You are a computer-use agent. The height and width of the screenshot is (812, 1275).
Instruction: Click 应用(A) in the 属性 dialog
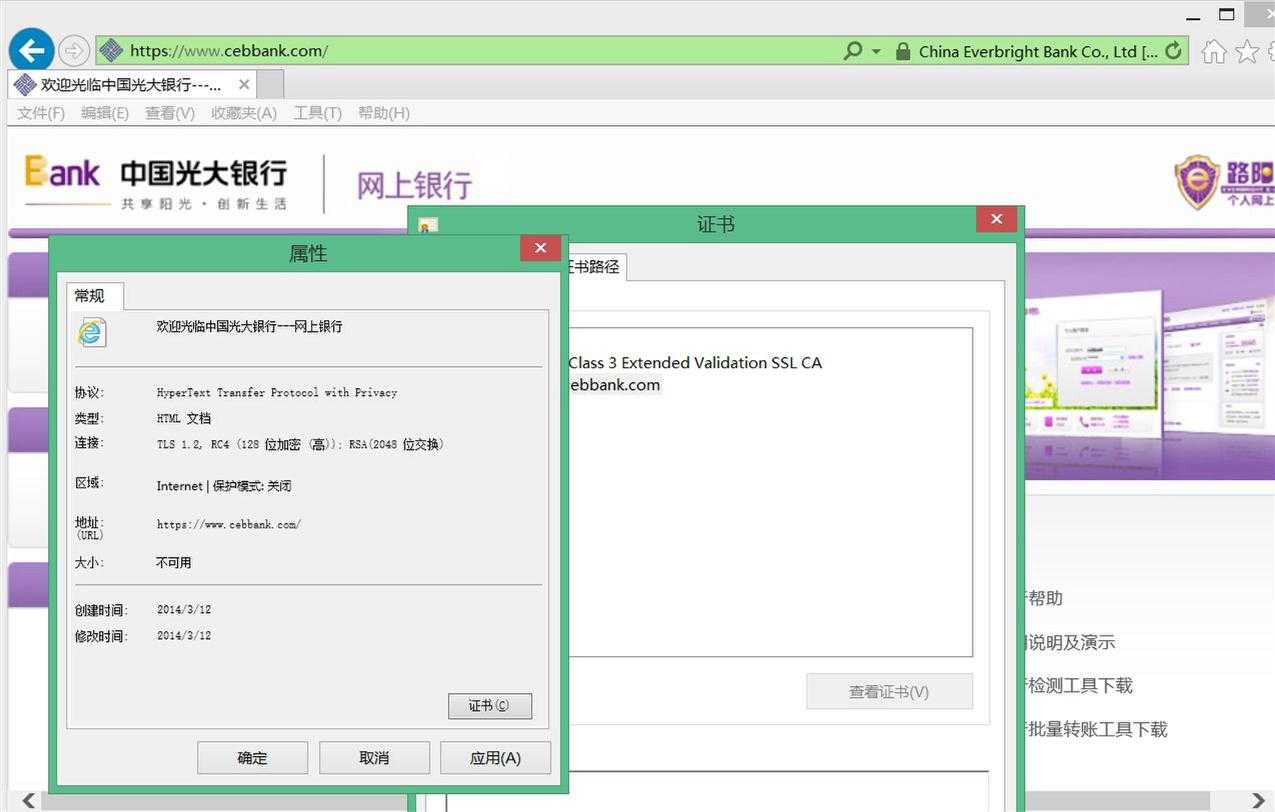click(495, 758)
